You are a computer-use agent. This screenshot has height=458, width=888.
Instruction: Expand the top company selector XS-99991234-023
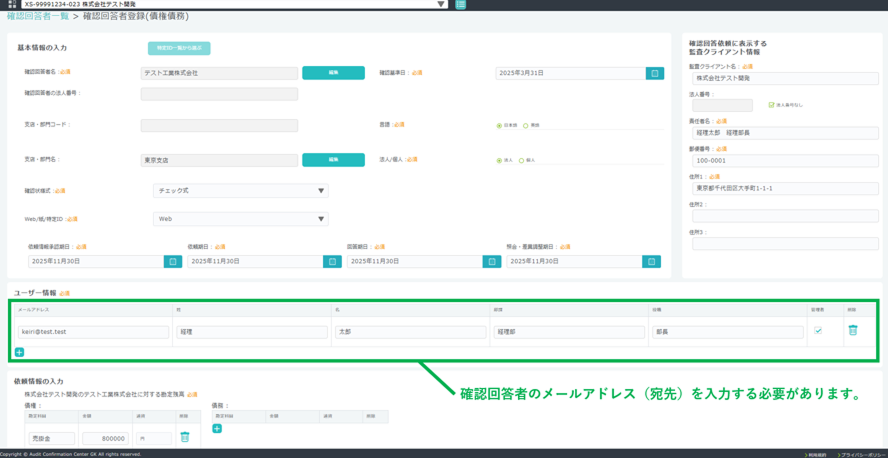(x=441, y=5)
